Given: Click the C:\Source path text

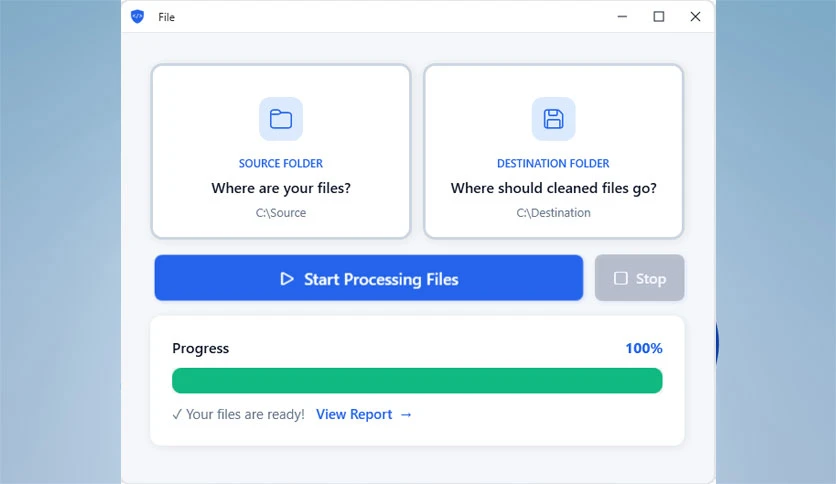Looking at the screenshot, I should point(281,213).
